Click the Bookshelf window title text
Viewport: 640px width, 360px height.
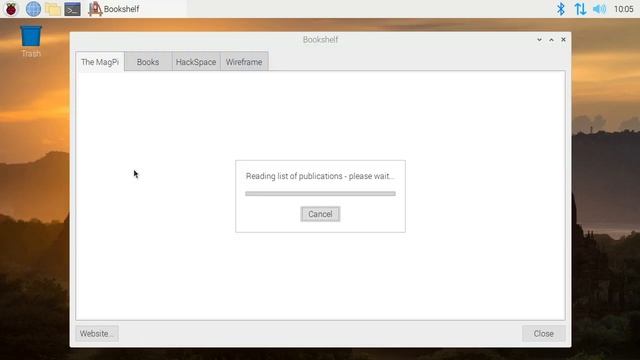coord(320,40)
